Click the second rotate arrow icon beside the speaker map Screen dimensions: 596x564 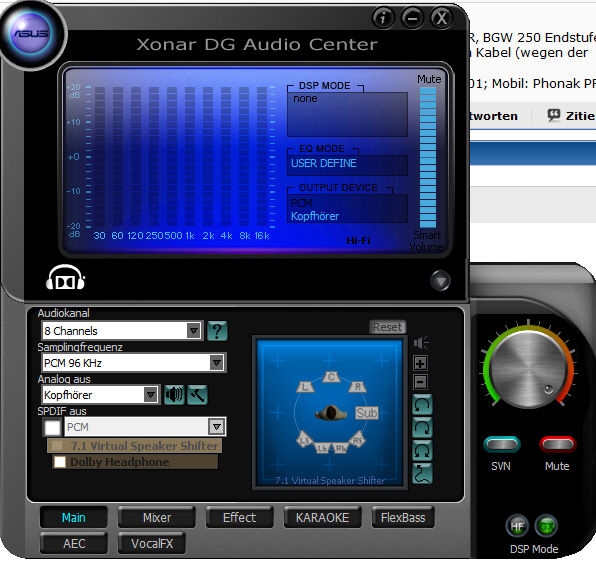(422, 428)
